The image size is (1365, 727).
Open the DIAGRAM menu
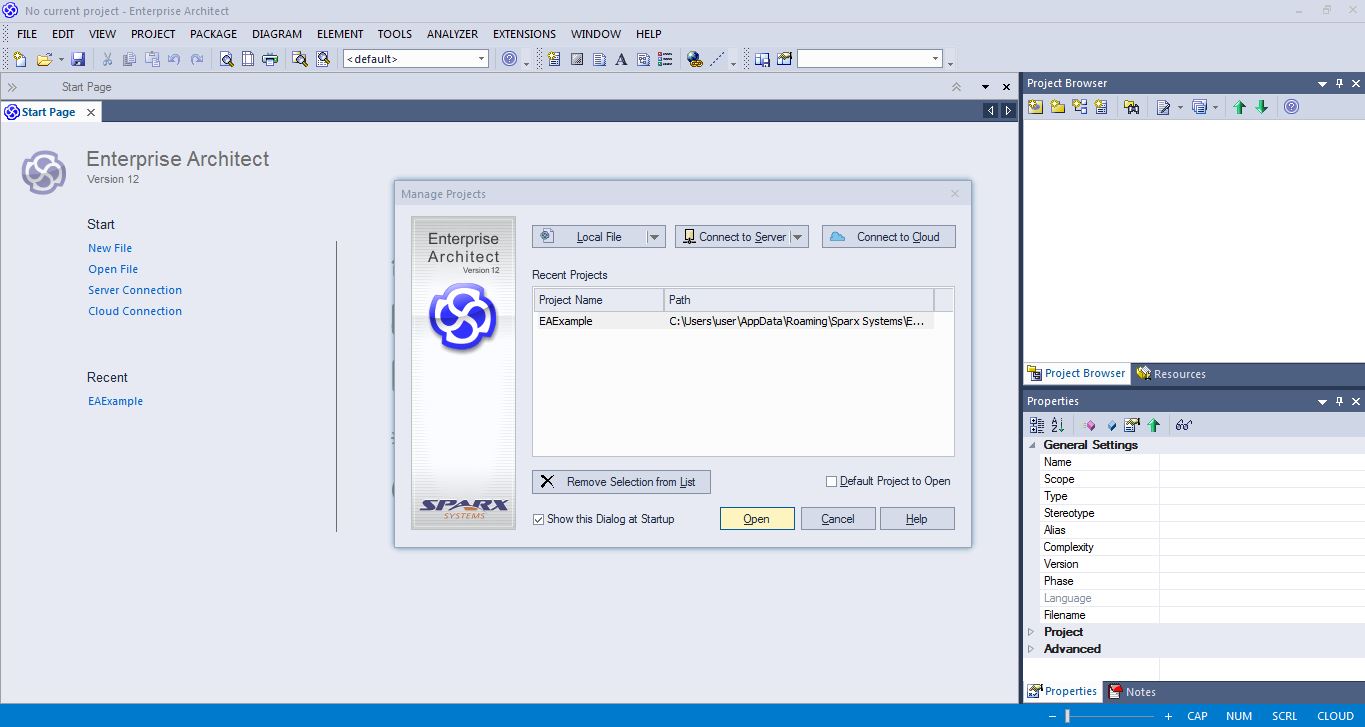(277, 34)
